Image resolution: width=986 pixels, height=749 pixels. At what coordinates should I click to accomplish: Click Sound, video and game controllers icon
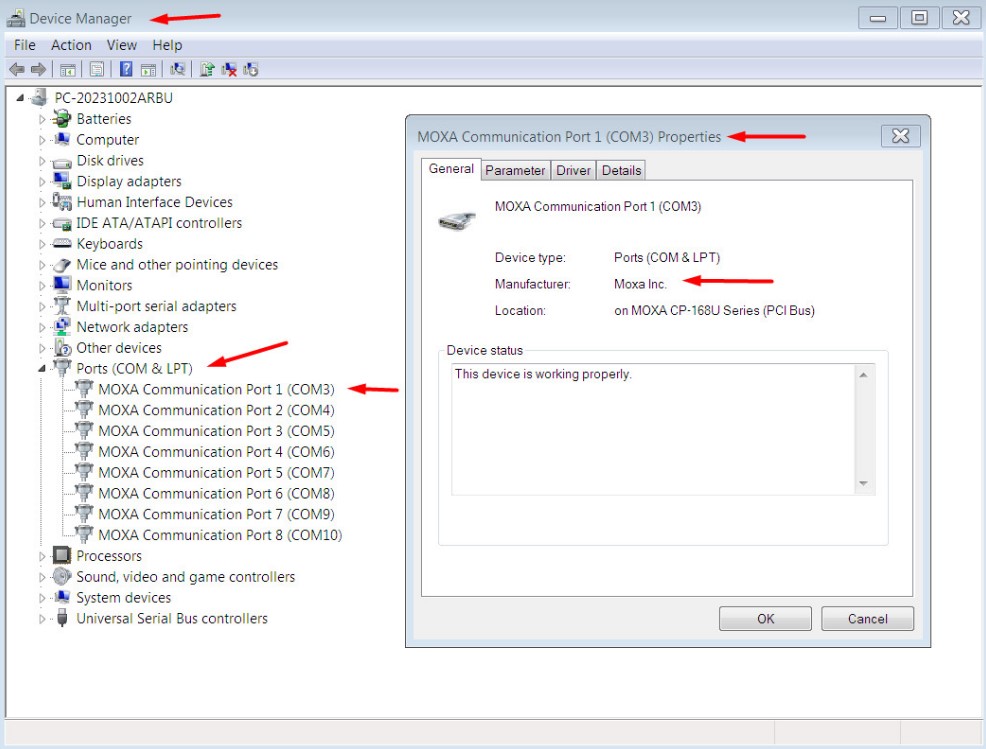(62, 576)
